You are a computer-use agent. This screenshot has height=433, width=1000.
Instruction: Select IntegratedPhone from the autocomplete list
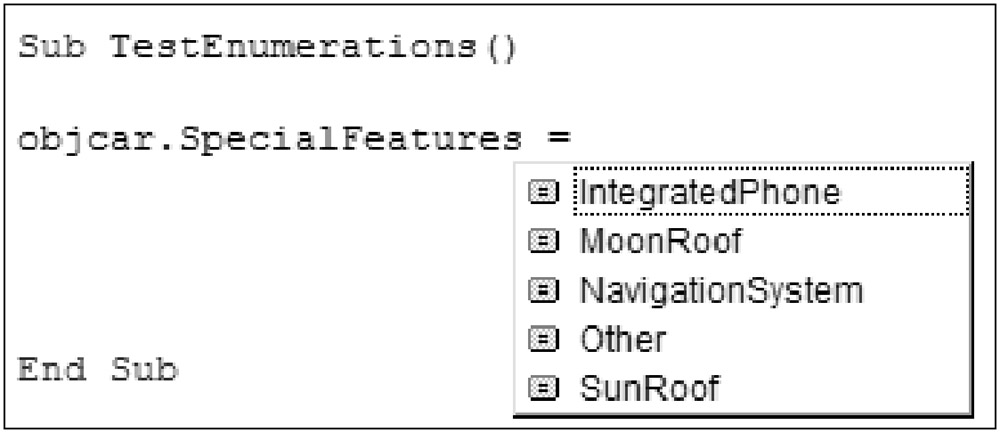tap(709, 193)
